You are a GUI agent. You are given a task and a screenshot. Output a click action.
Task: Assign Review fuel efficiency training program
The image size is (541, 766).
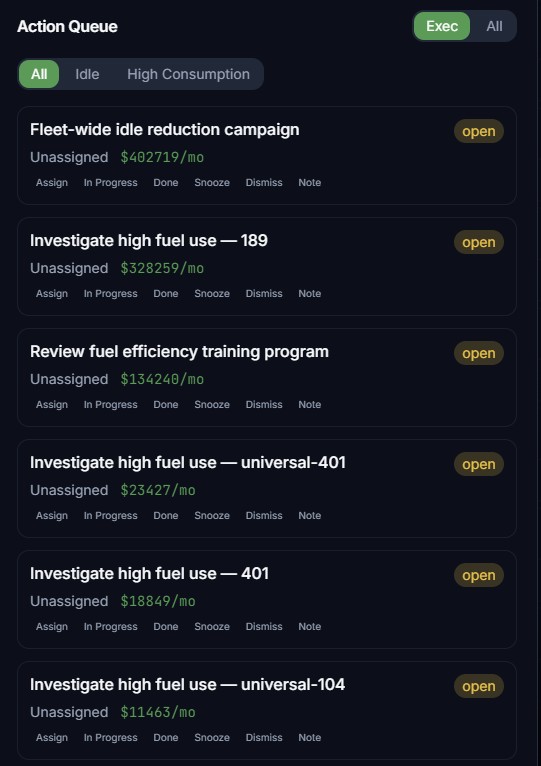(52, 404)
